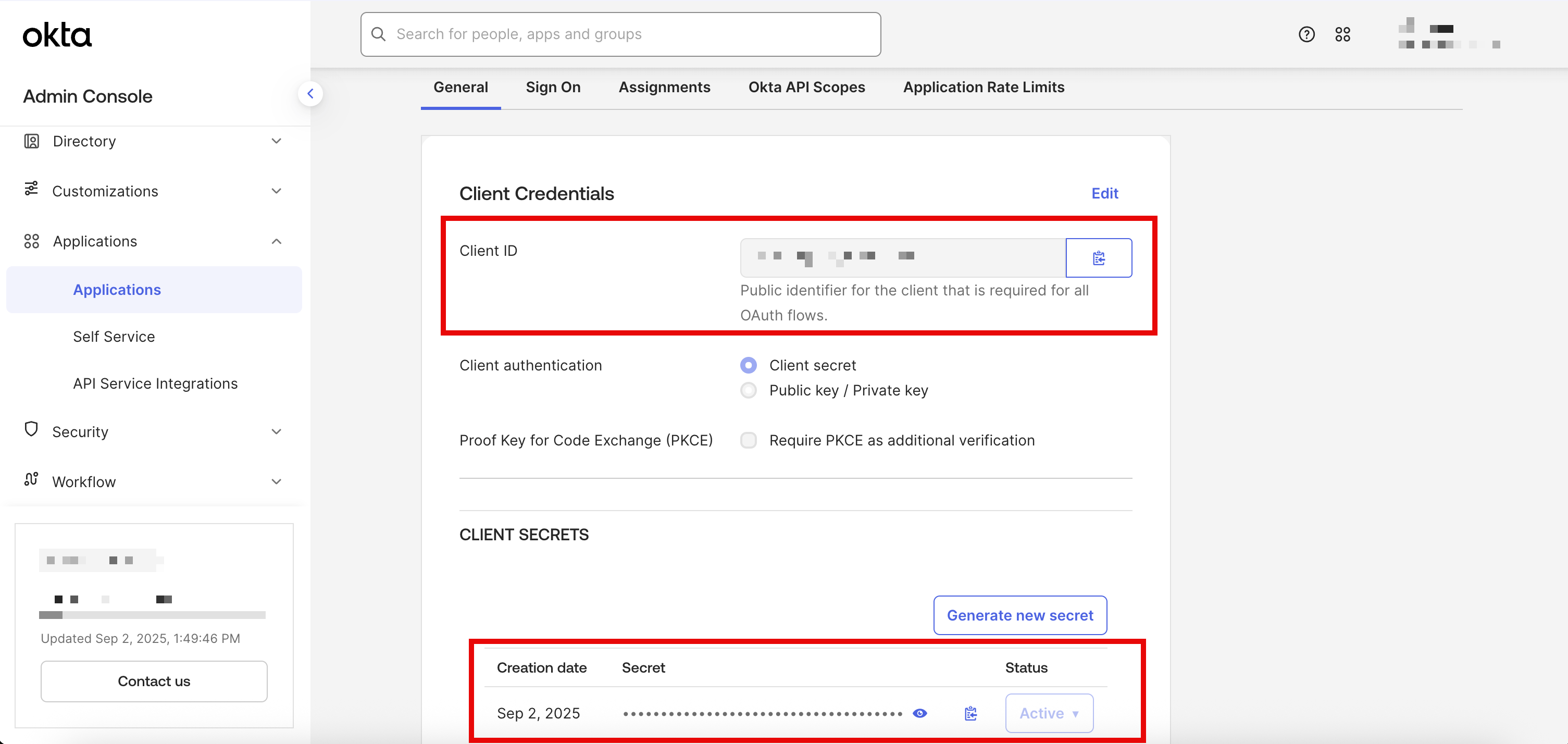
Task: Click the Directory label in sidebar
Action: [84, 141]
